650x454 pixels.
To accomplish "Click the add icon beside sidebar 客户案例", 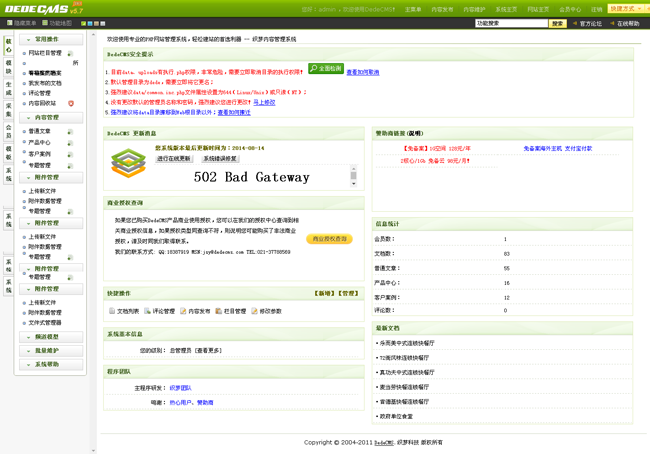I will [x=70, y=155].
